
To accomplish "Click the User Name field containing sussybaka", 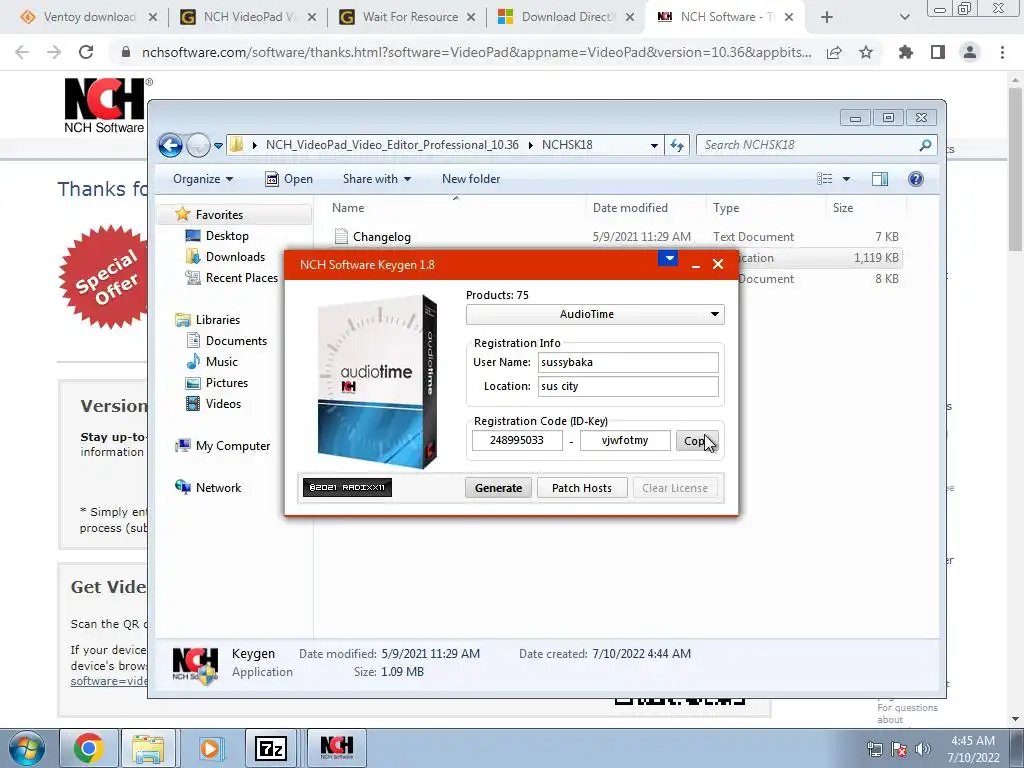I will pyautogui.click(x=628, y=362).
